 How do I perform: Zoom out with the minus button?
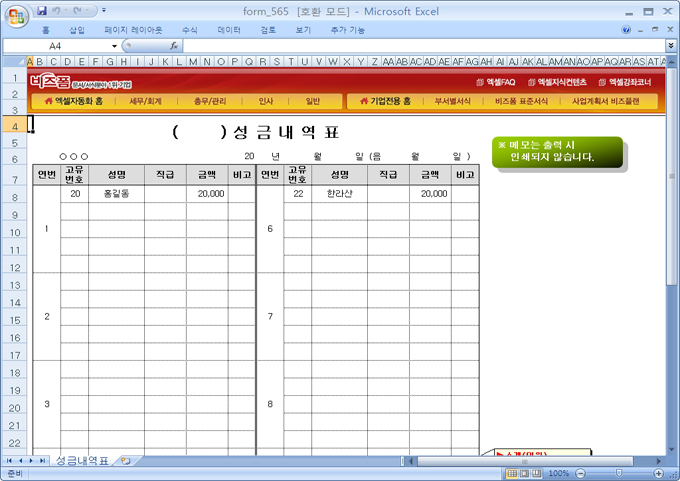[x=581, y=473]
